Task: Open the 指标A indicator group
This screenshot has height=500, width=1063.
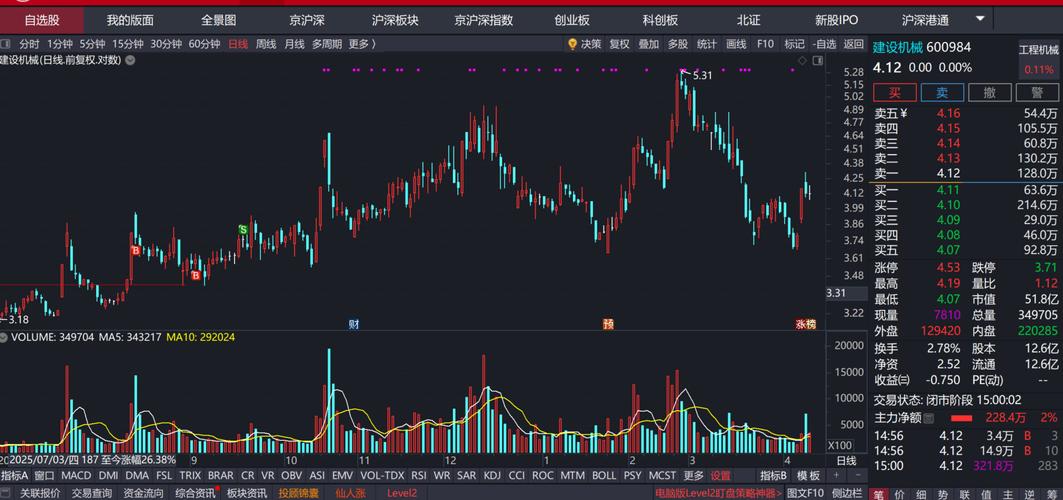Action: click(14, 476)
